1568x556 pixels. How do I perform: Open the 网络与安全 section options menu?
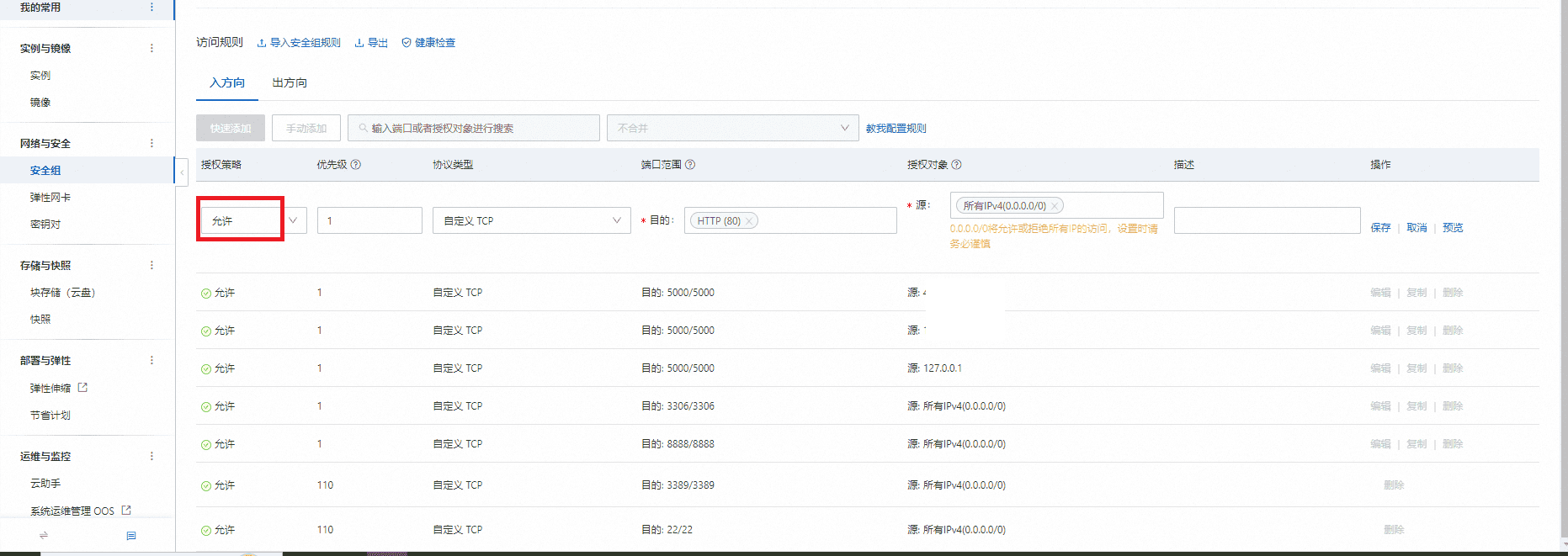[x=151, y=143]
